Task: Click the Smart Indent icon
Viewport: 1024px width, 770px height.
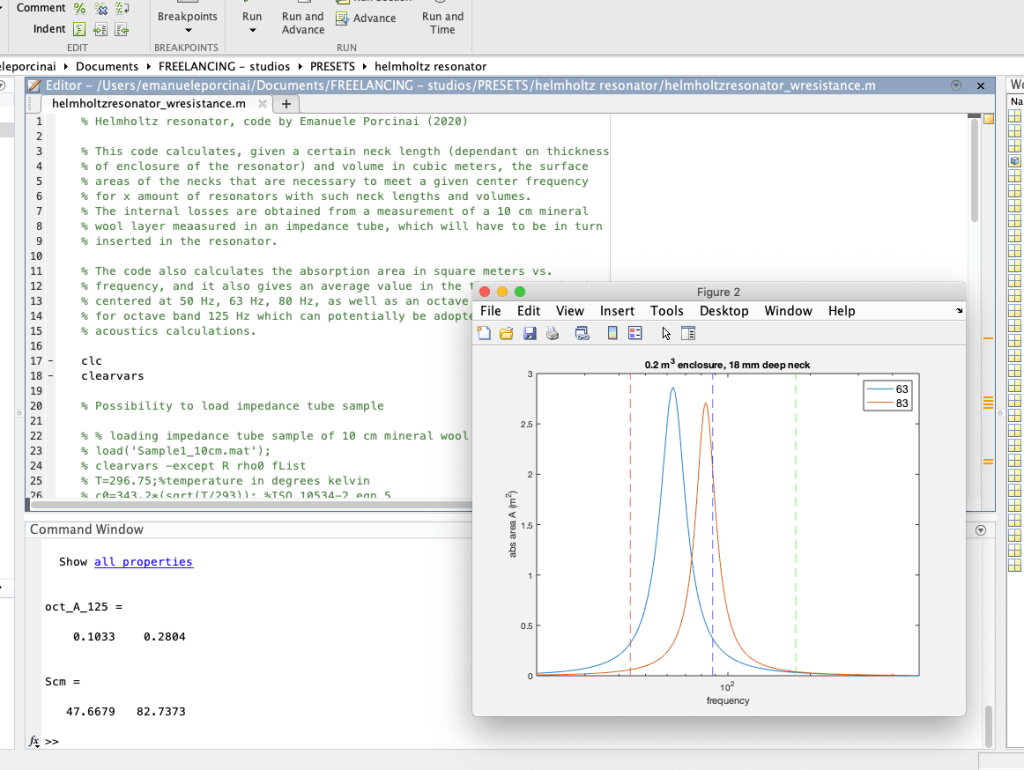Action: coord(80,29)
